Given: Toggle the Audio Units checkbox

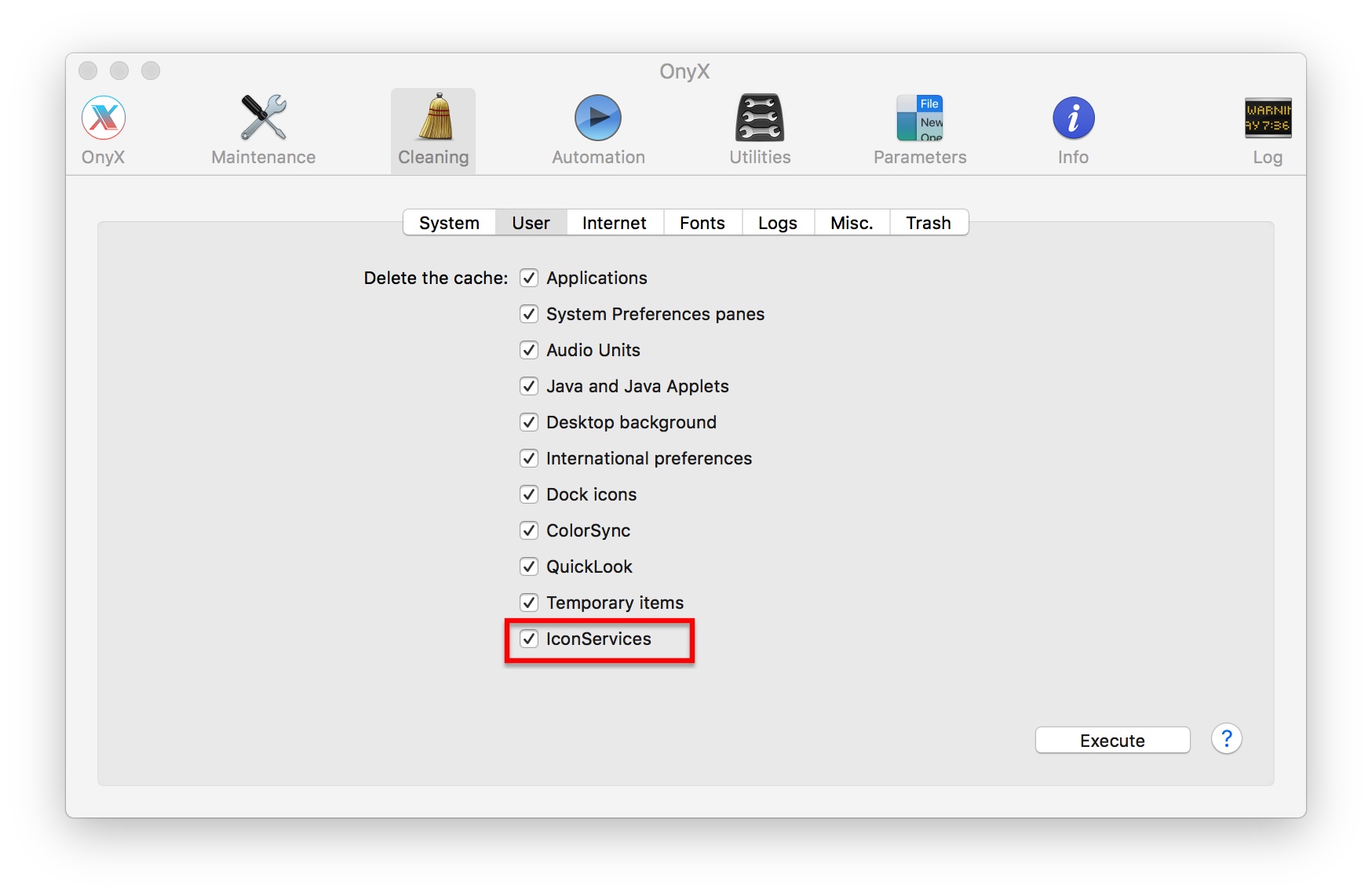Looking at the screenshot, I should (529, 350).
